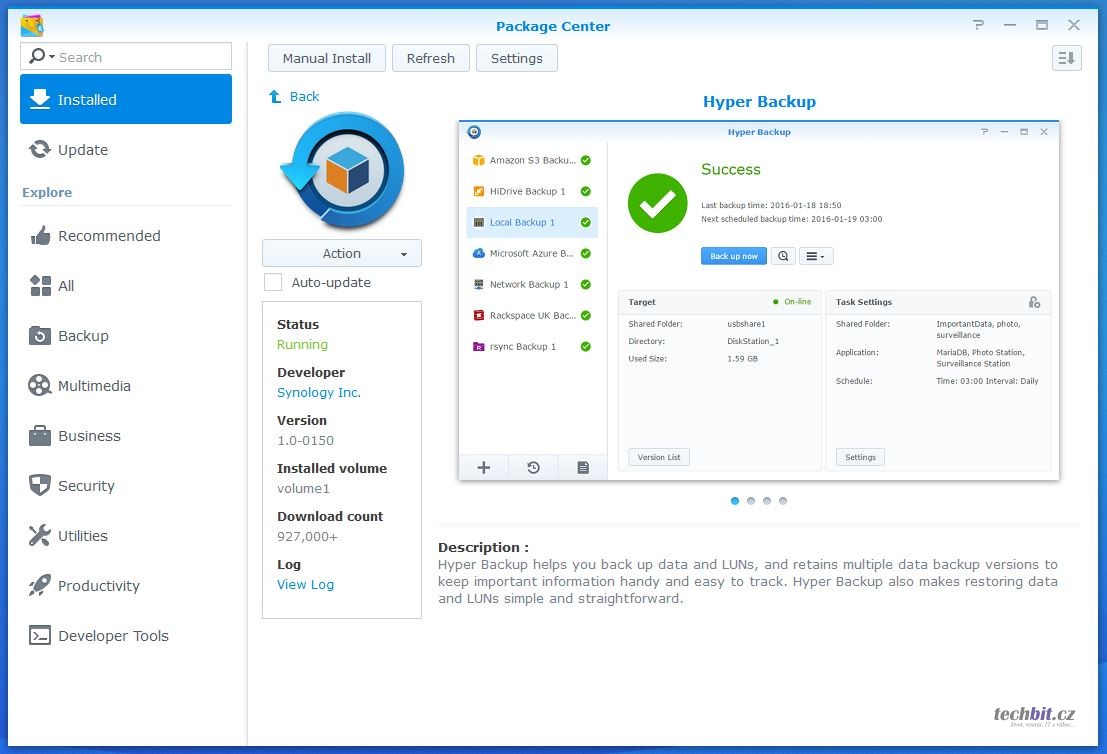Show the second screenshot via pagination dot
This screenshot has height=754, width=1107.
pos(751,501)
